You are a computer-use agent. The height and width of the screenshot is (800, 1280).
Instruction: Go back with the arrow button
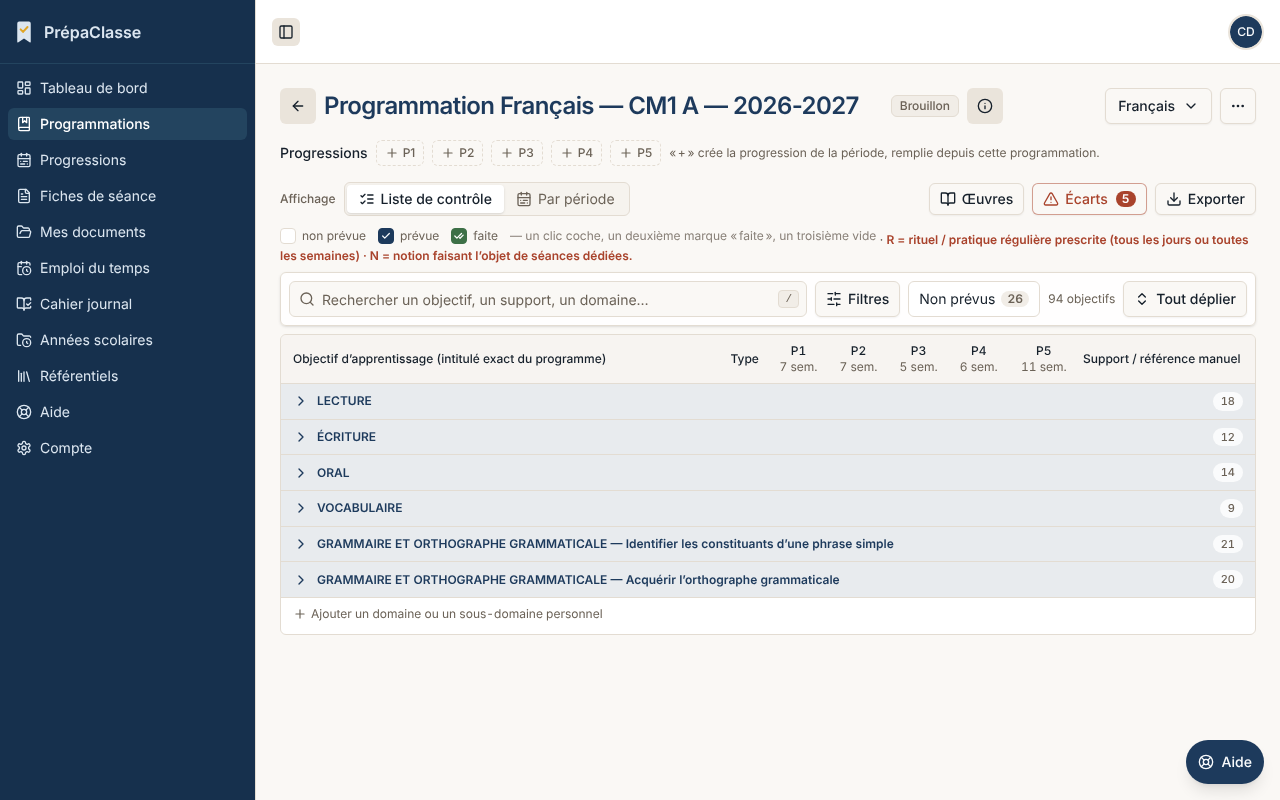click(298, 106)
